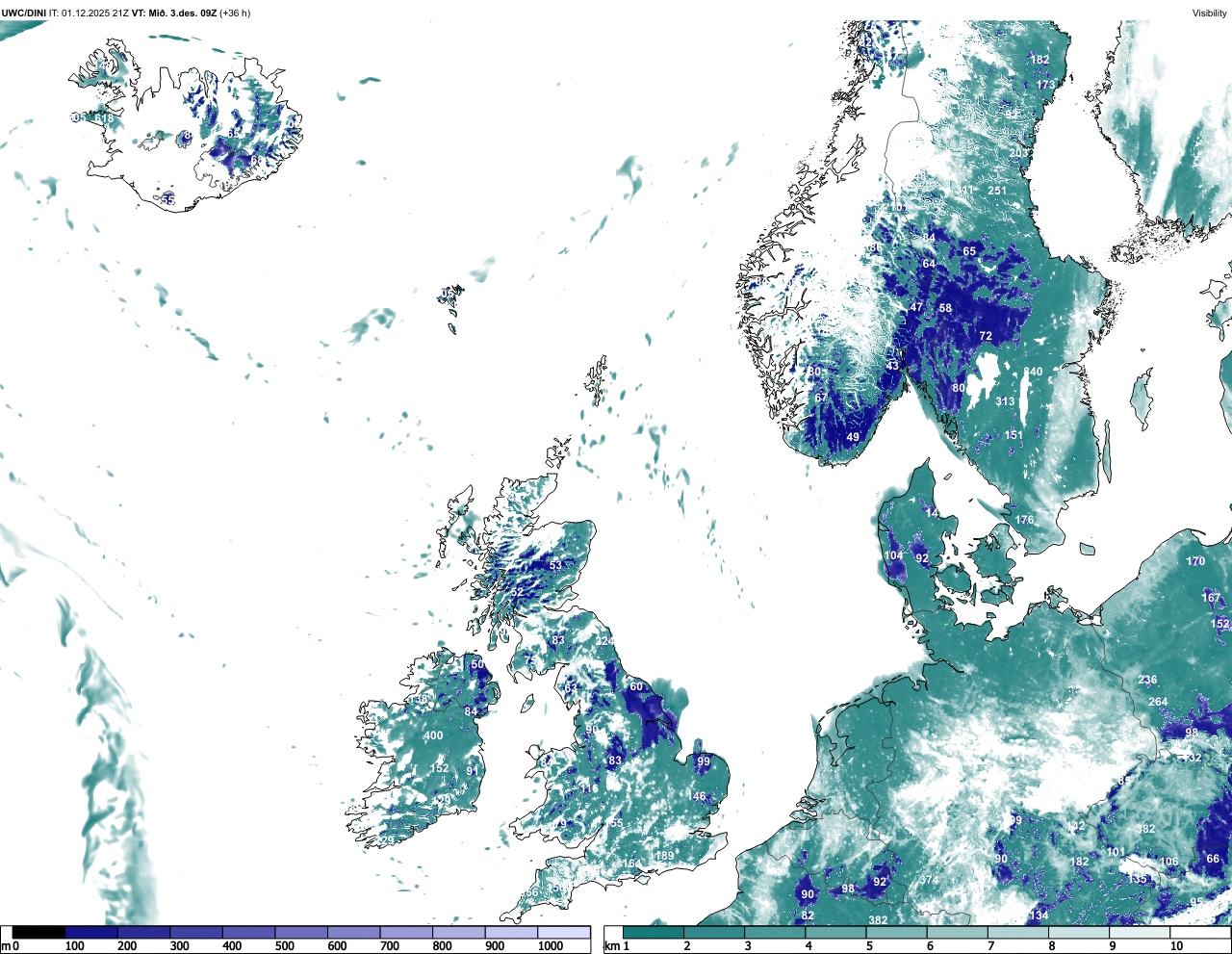The height and width of the screenshot is (954, 1232).
Task: Click the '374' value over Germany
Action: tap(929, 880)
